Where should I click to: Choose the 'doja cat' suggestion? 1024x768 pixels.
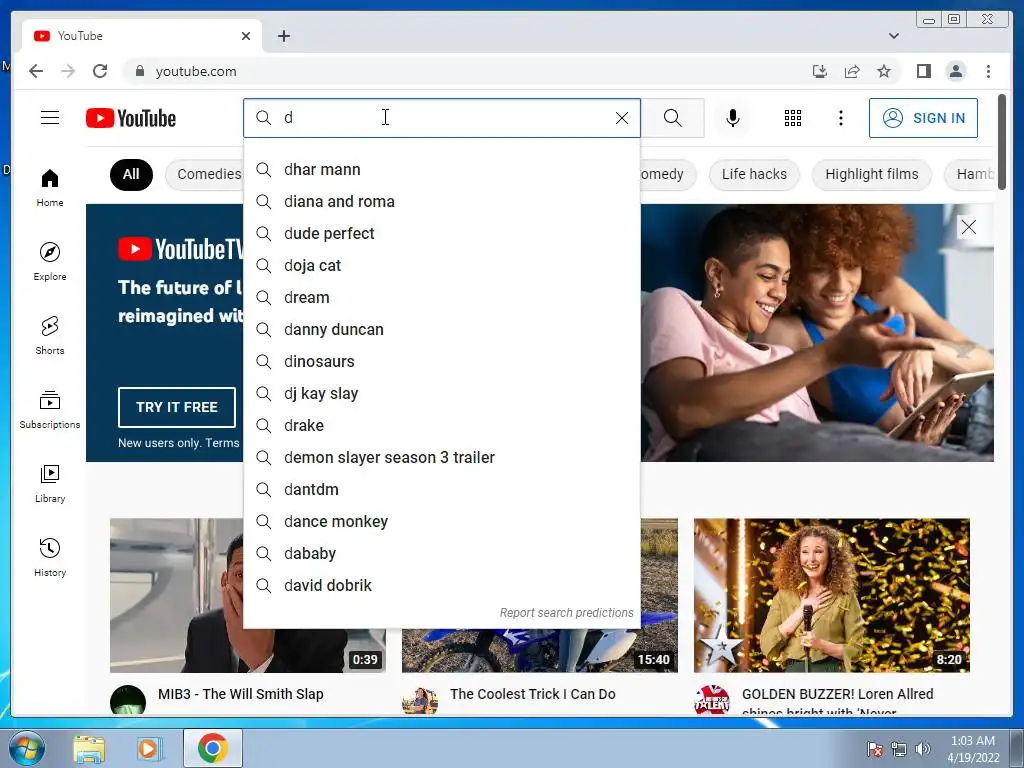point(441,266)
